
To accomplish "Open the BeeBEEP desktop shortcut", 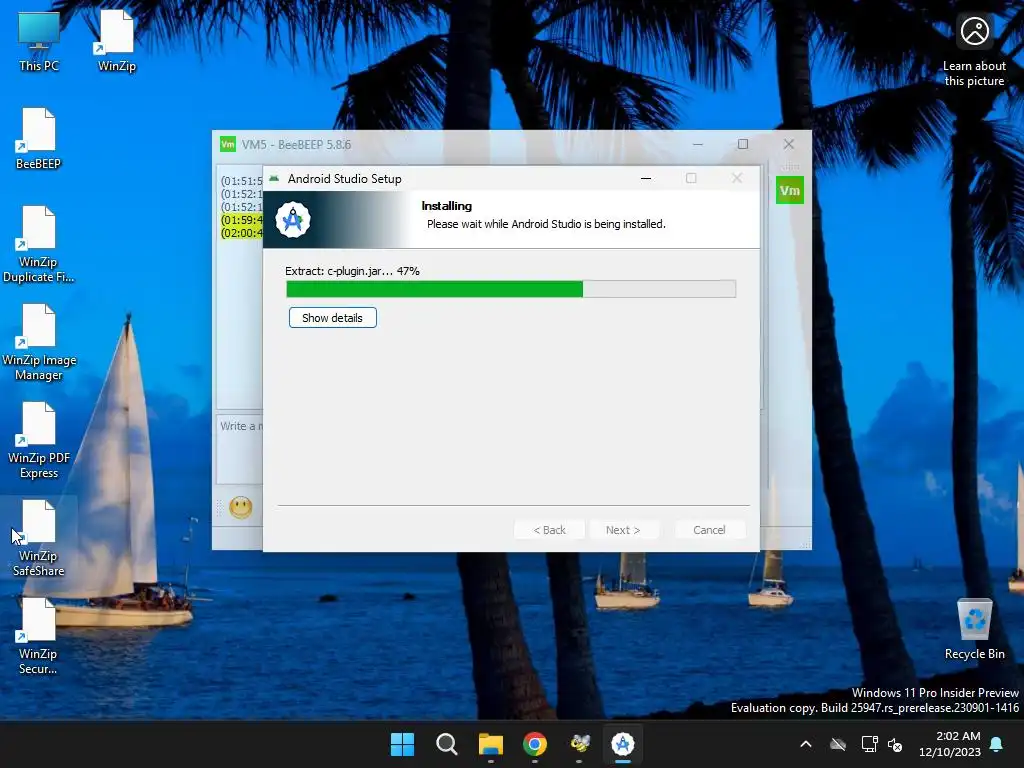I will click(39, 138).
